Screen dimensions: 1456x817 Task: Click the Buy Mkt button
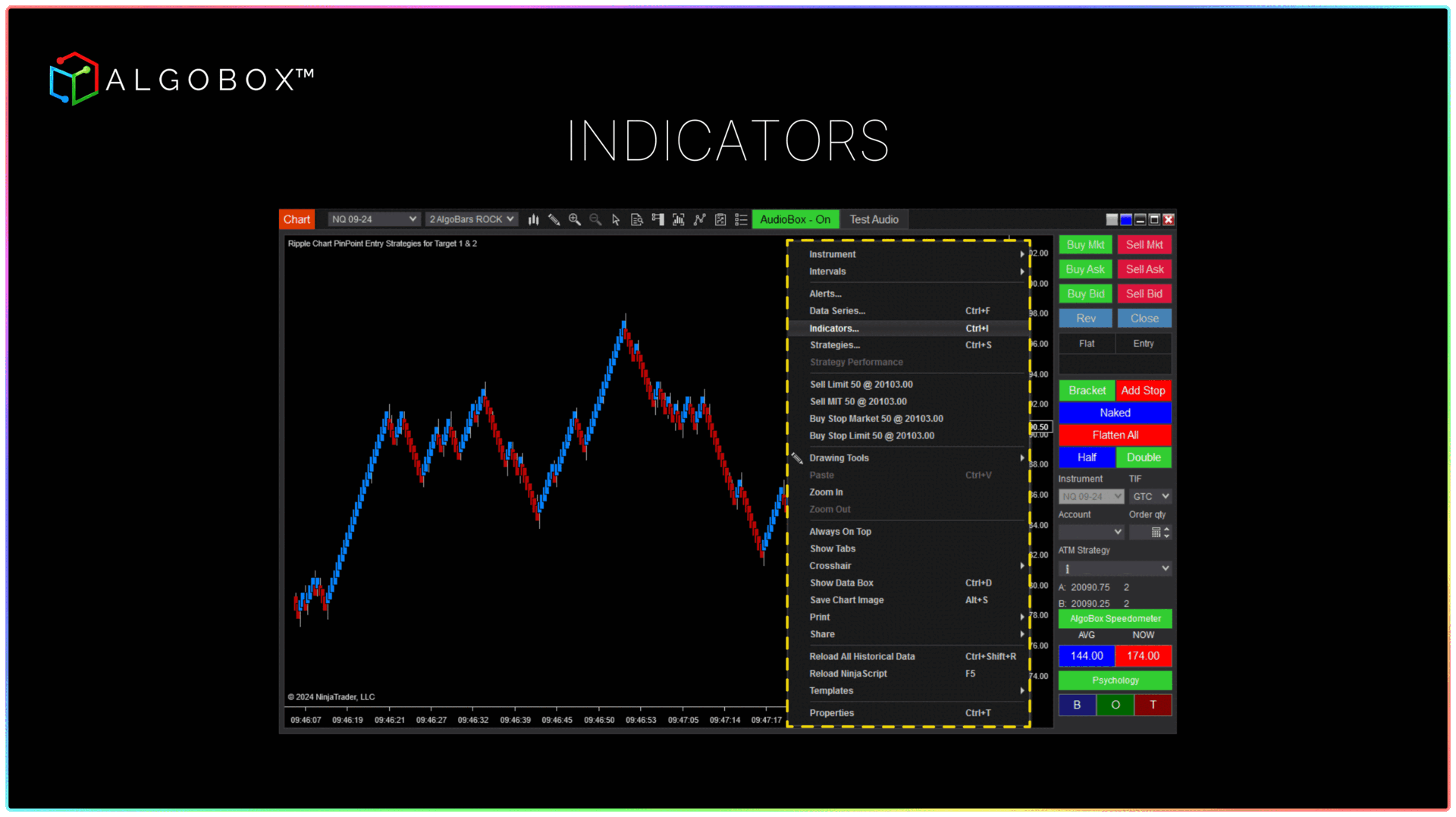coord(1085,245)
